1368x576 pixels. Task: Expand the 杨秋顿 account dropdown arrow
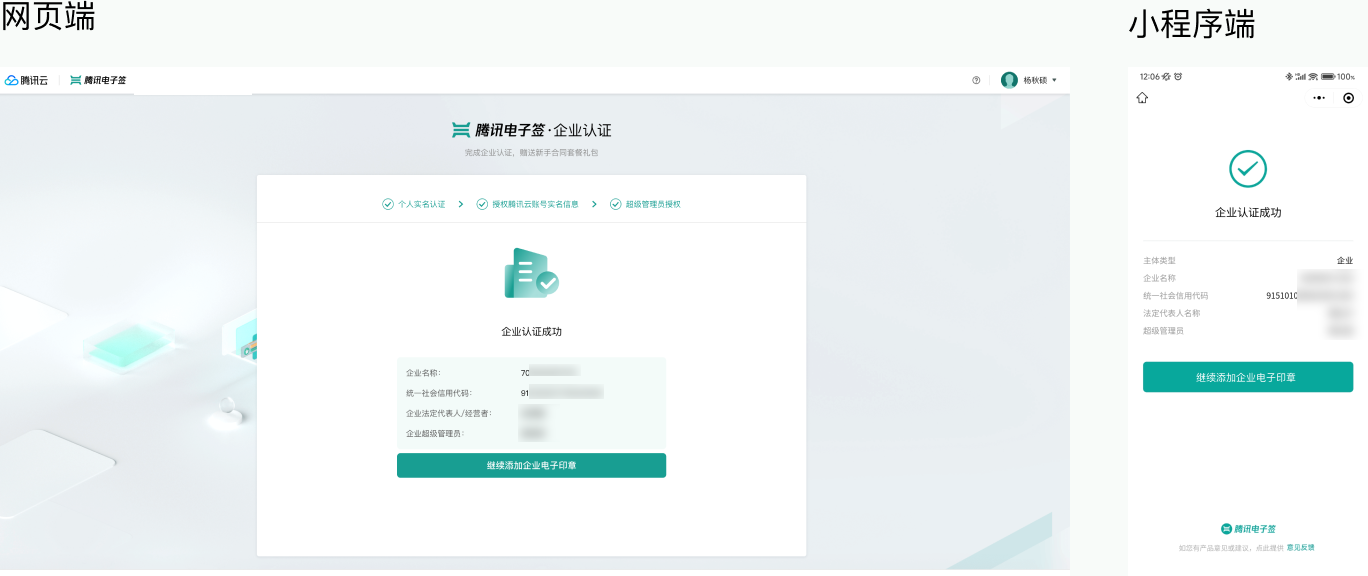coord(1054,80)
